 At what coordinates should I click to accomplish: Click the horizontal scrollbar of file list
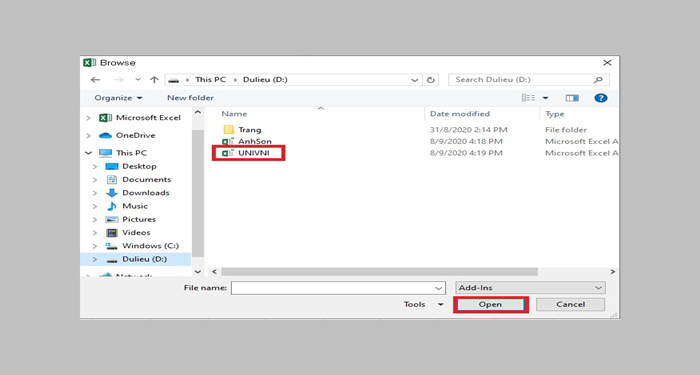click(379, 272)
